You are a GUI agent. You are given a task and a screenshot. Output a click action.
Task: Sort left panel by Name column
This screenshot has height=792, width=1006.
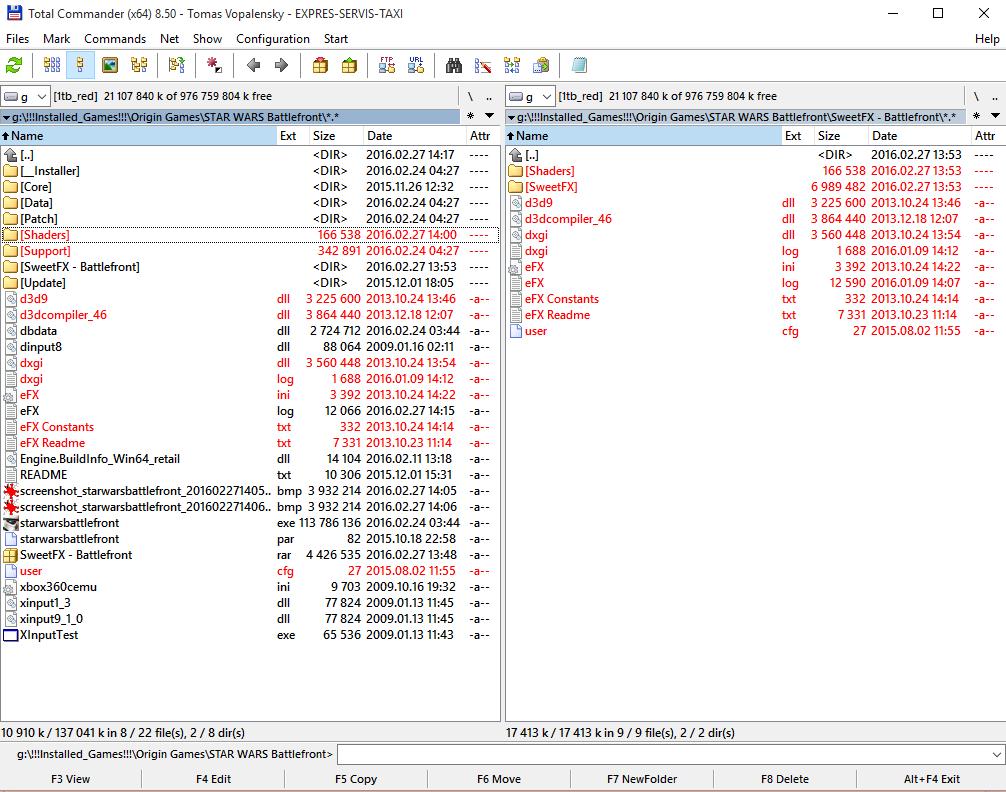click(x=139, y=136)
